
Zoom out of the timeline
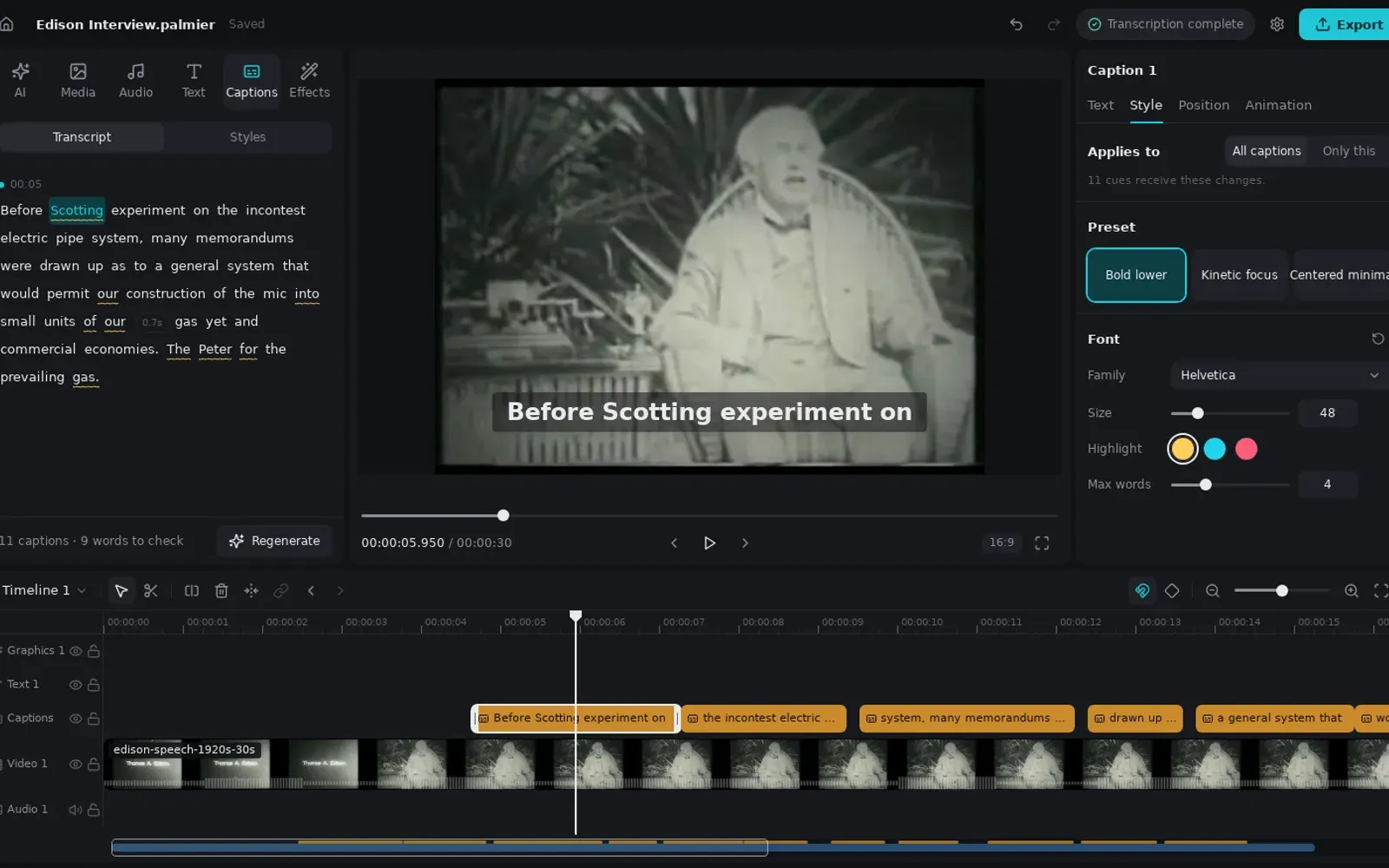1213,591
